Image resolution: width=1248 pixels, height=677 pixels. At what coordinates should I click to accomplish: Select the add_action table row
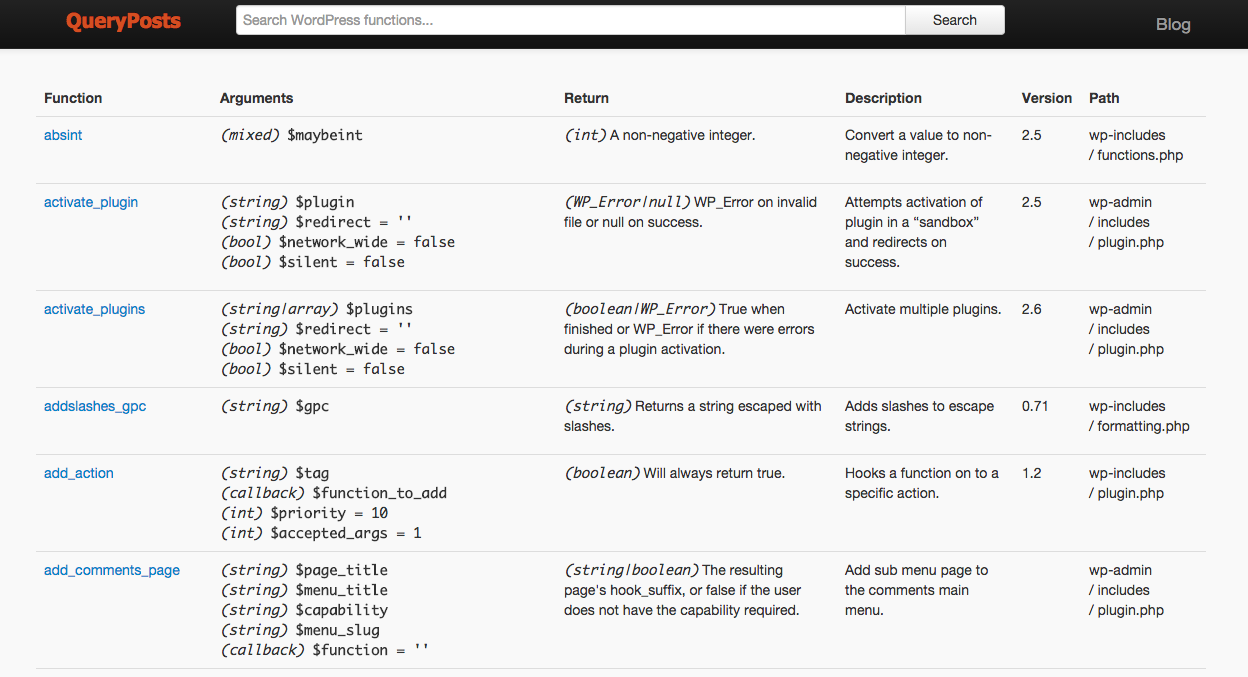point(624,502)
